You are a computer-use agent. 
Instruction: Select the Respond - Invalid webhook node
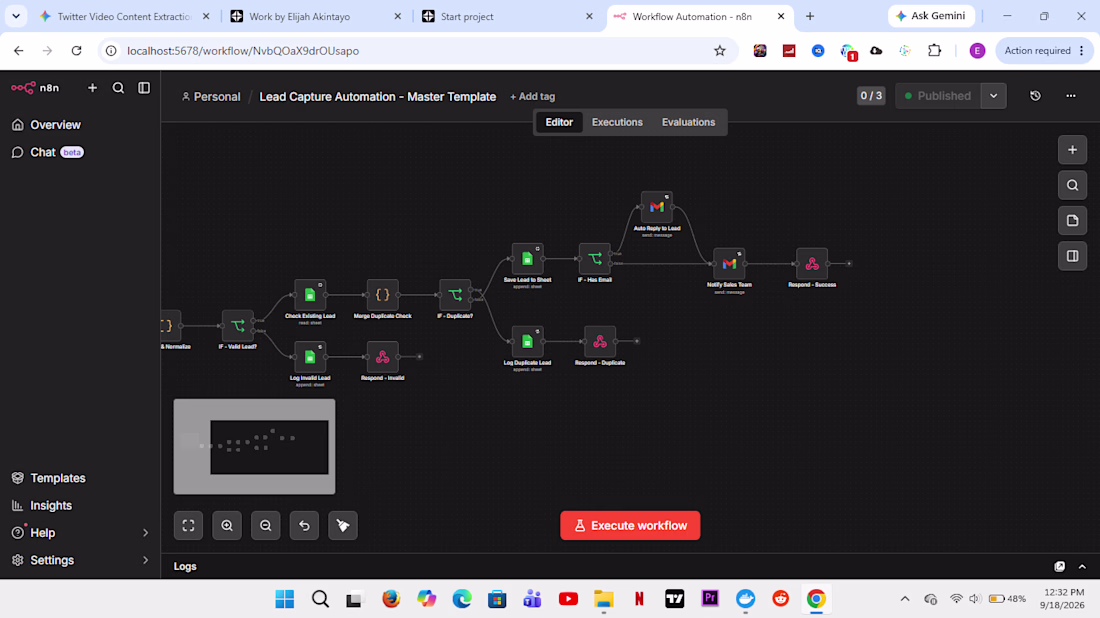[x=382, y=357]
